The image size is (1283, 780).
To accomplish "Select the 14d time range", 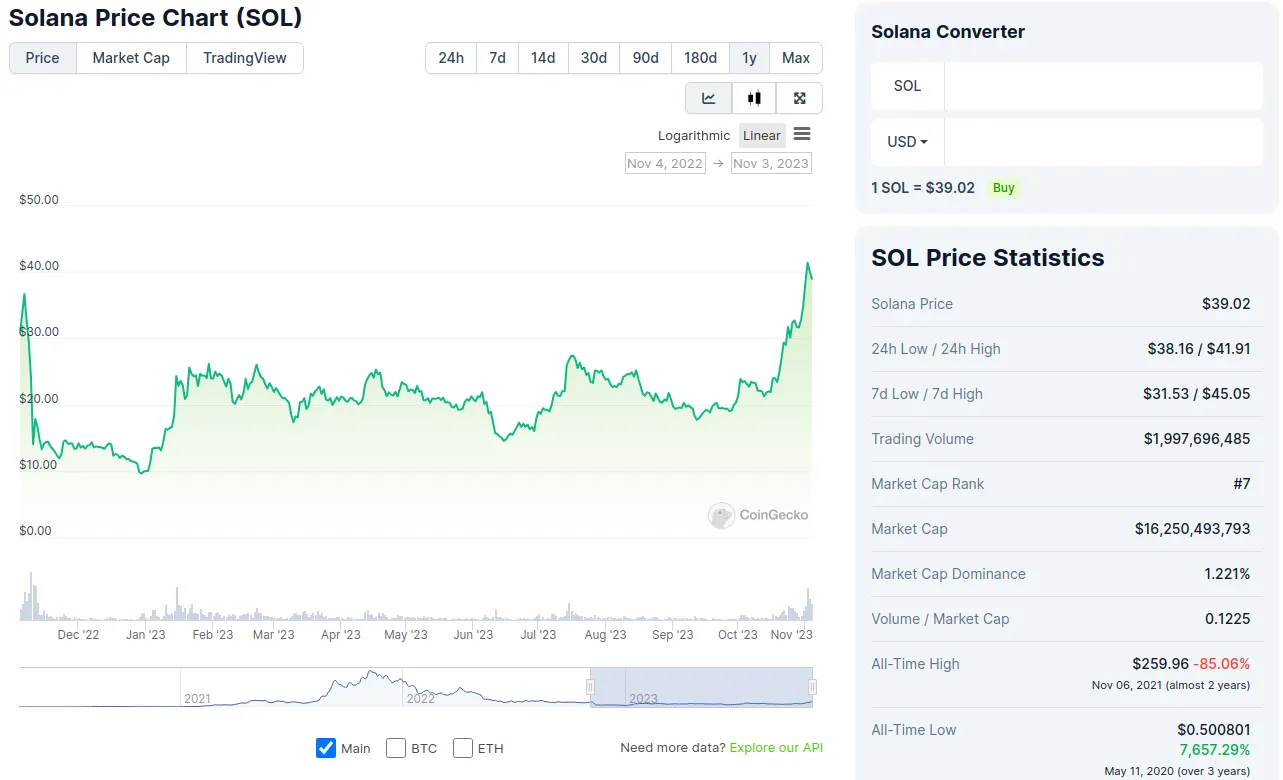I will [x=543, y=58].
